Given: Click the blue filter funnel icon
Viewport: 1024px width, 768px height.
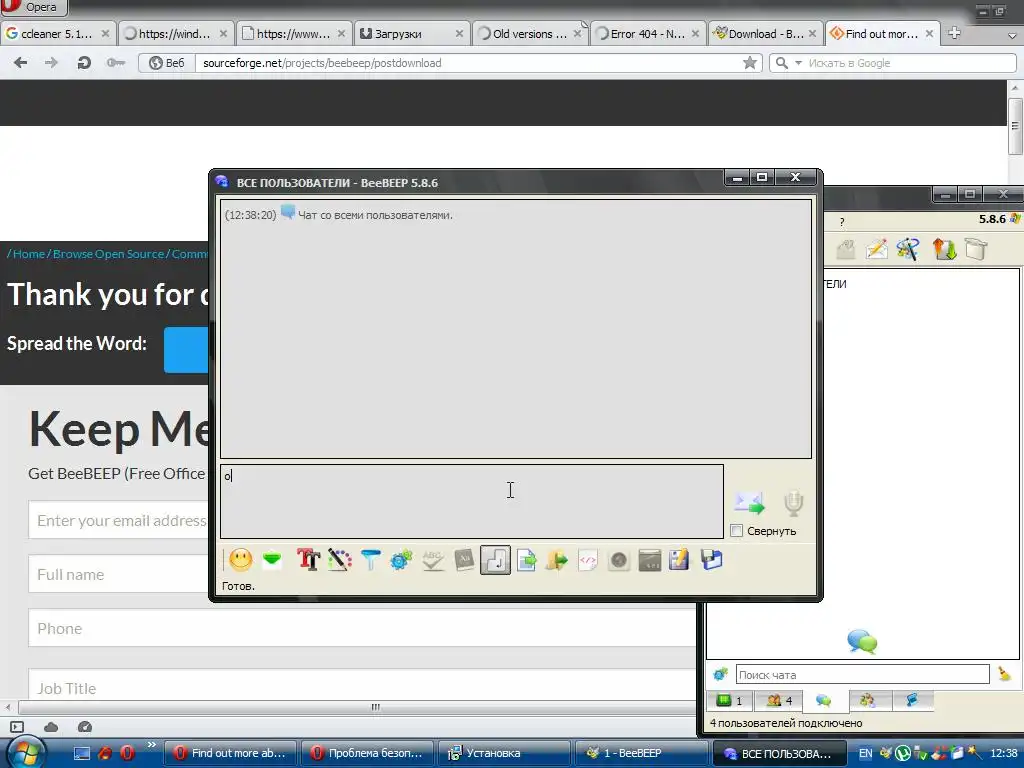Looking at the screenshot, I should click(x=370, y=560).
